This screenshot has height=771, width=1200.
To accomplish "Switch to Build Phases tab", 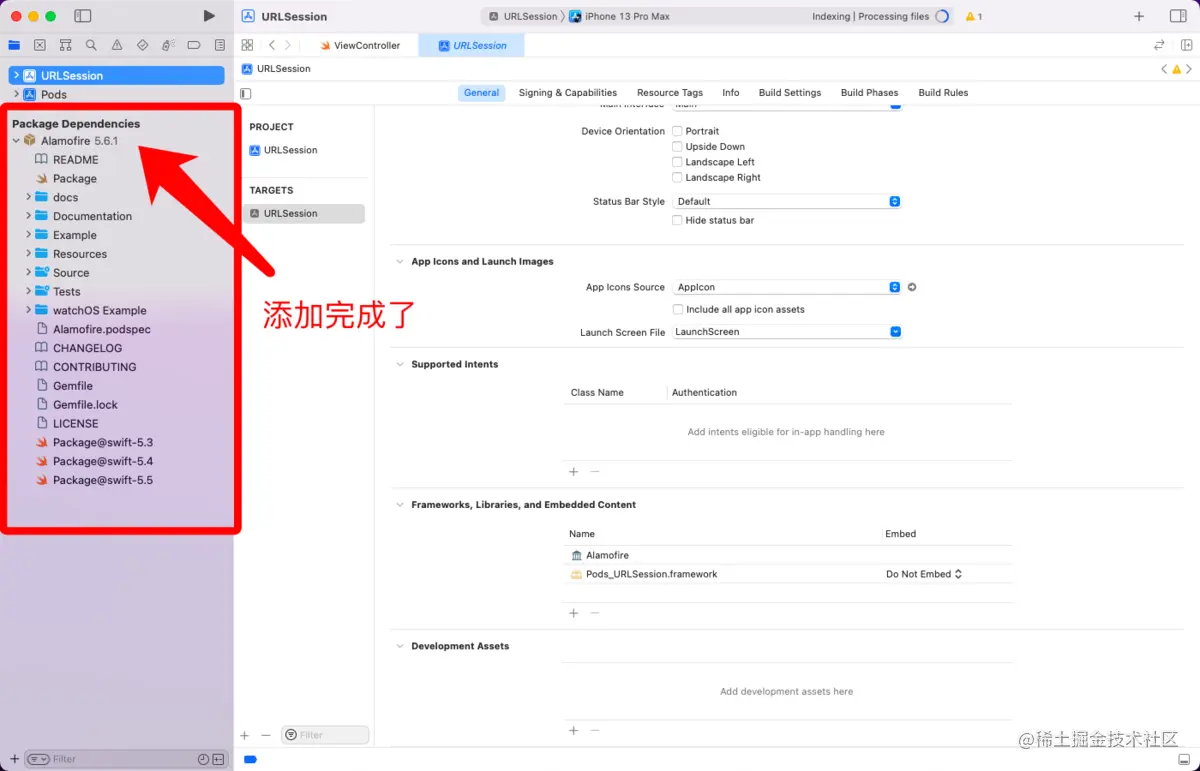I will [x=869, y=93].
